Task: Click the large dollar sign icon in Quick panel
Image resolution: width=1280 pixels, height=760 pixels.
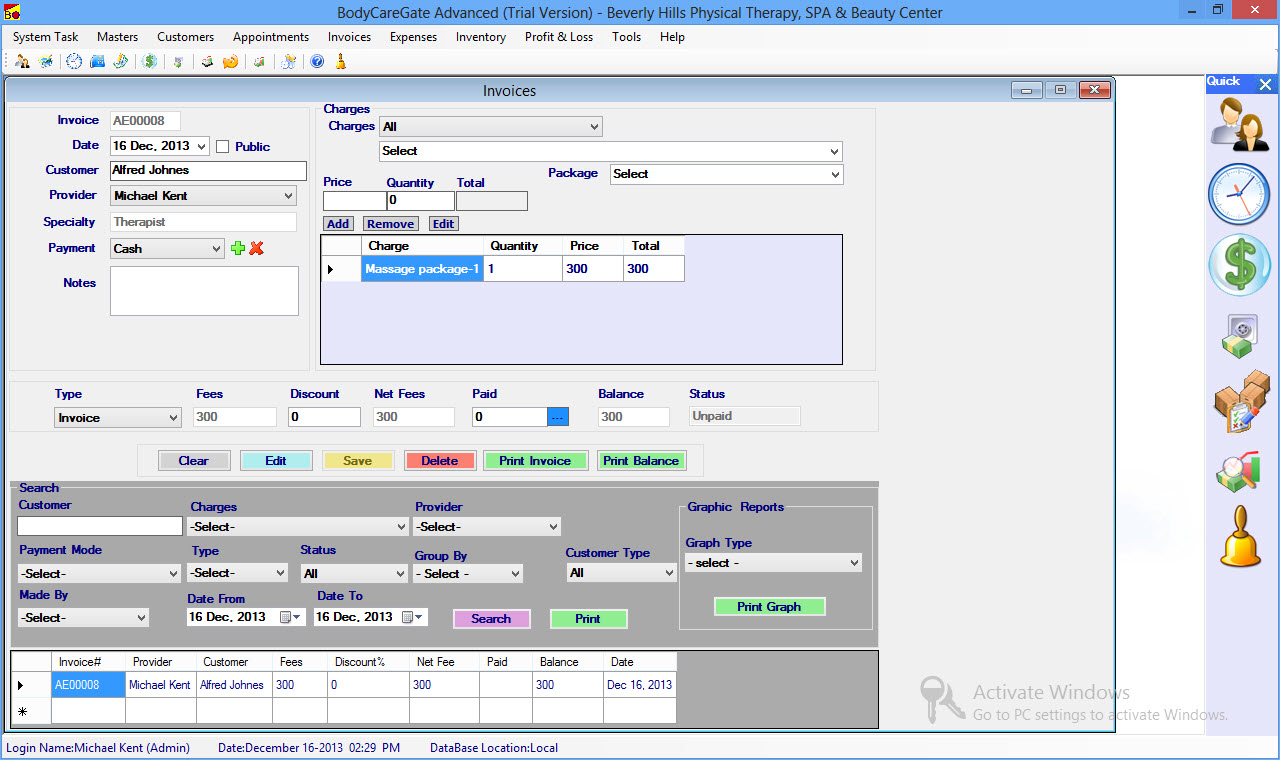Action: coord(1239,266)
